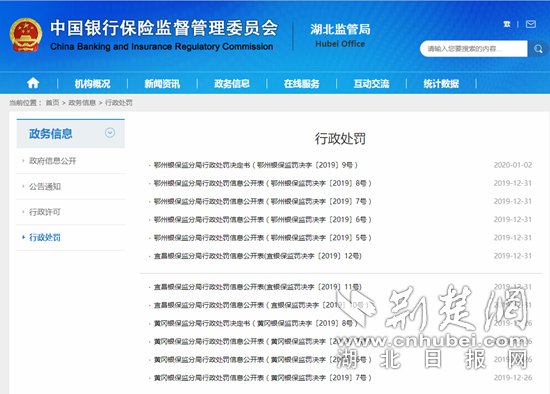Focus the site search input field

474,49
